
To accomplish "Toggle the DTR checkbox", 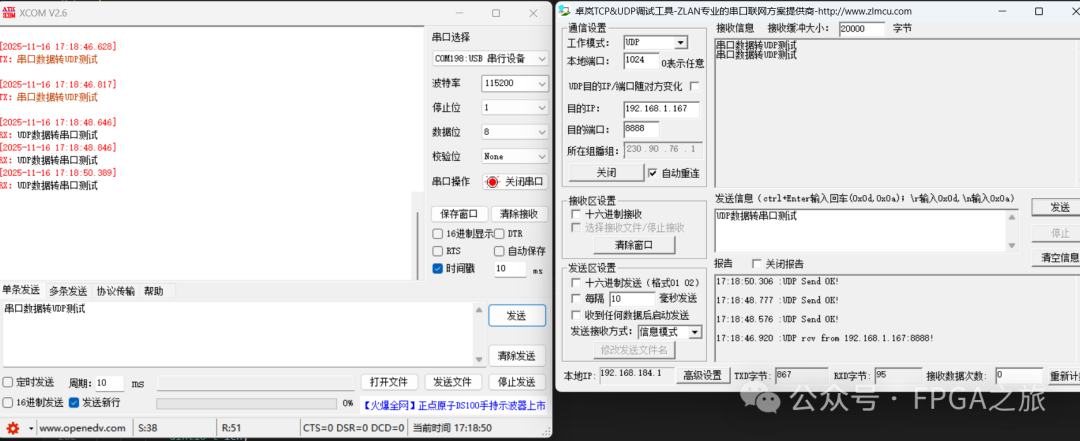I will (499, 234).
